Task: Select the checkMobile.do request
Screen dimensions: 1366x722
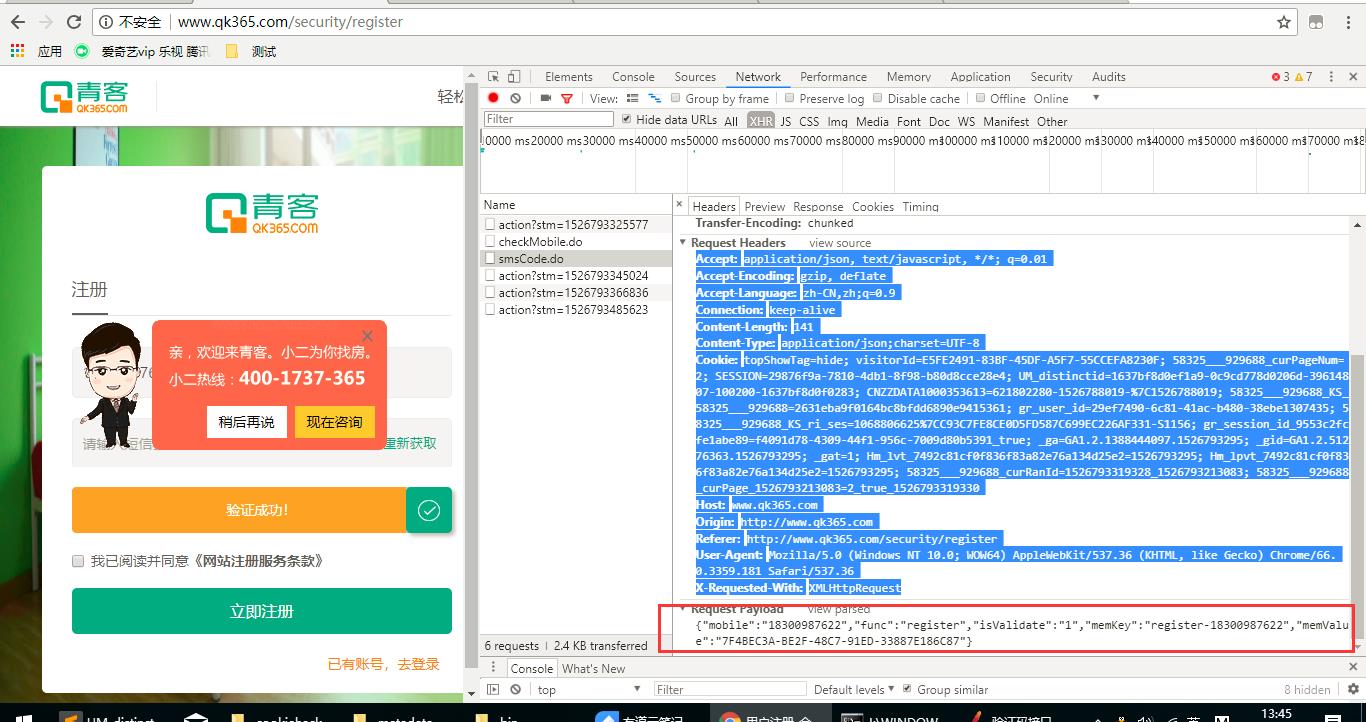Action: coord(576,242)
